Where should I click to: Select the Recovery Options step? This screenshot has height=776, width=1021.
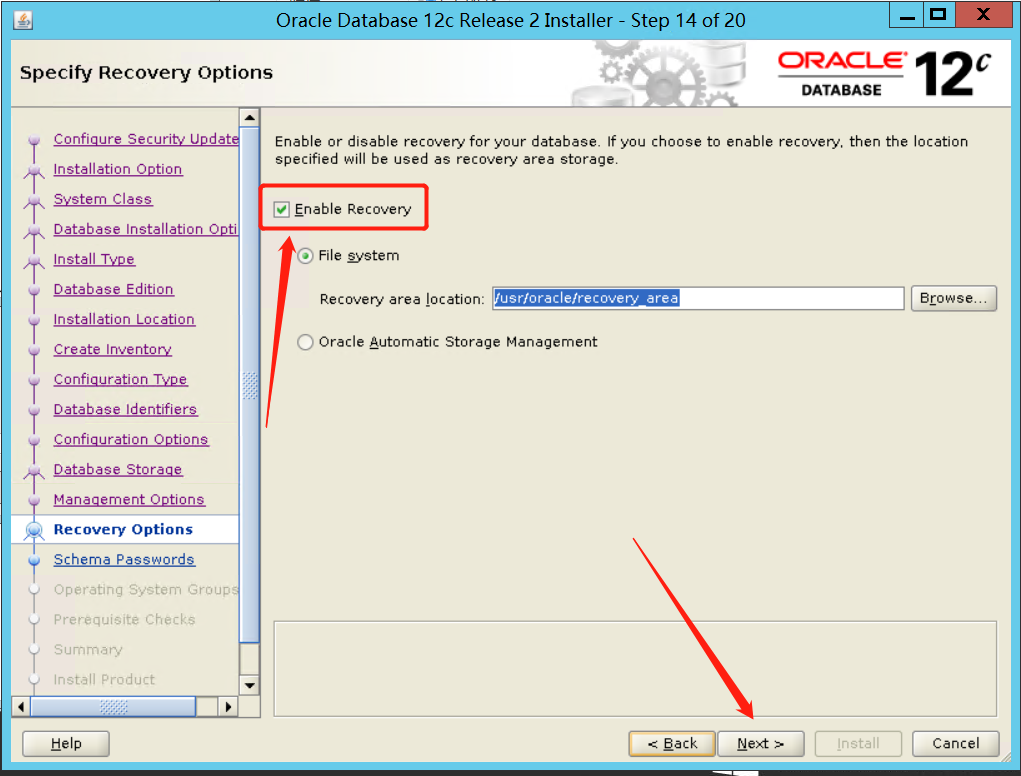123,529
